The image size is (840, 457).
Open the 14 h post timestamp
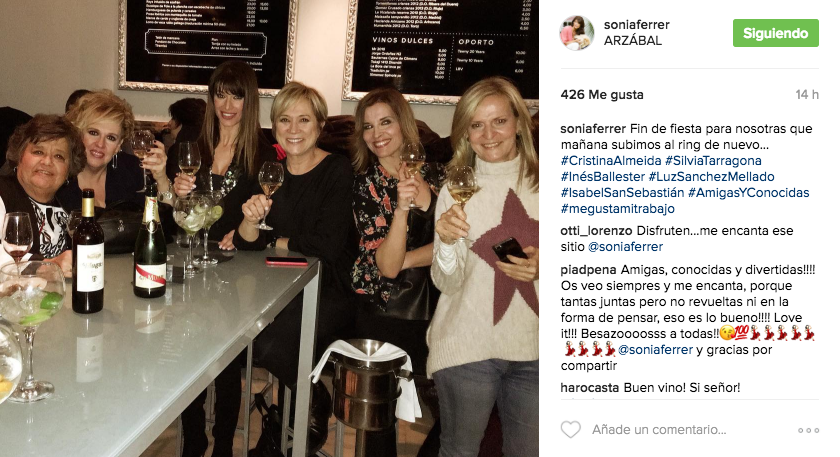[x=807, y=95]
